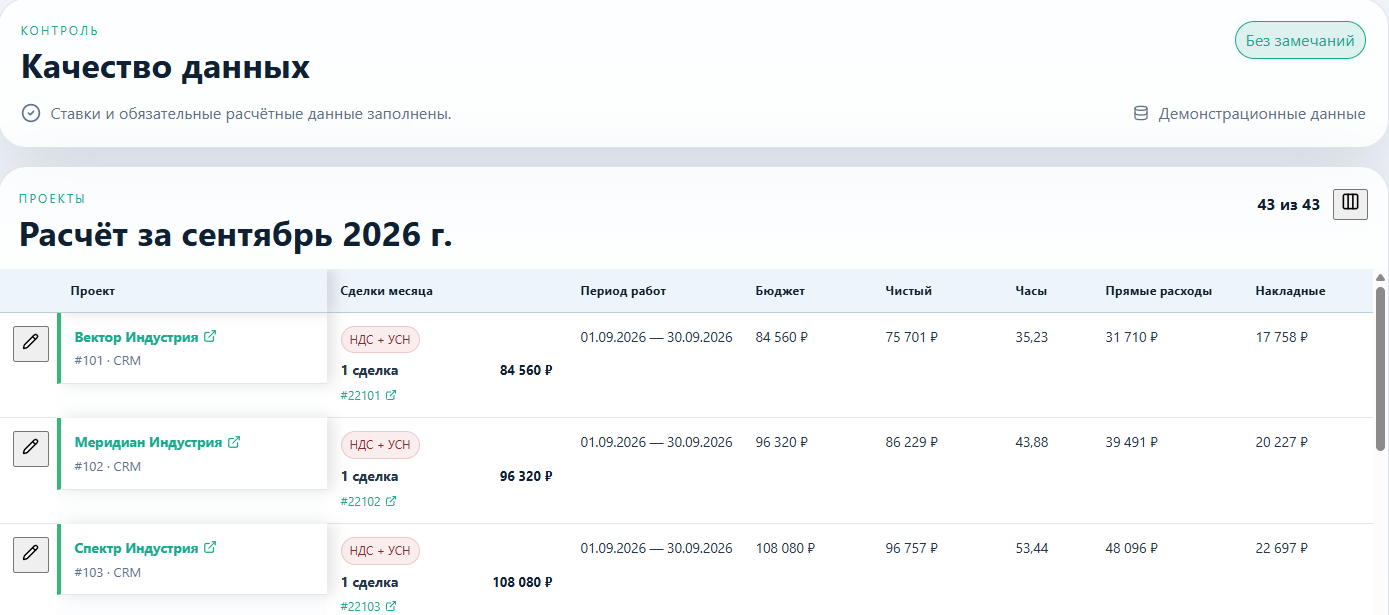Click the Часы column header

point(1031,291)
